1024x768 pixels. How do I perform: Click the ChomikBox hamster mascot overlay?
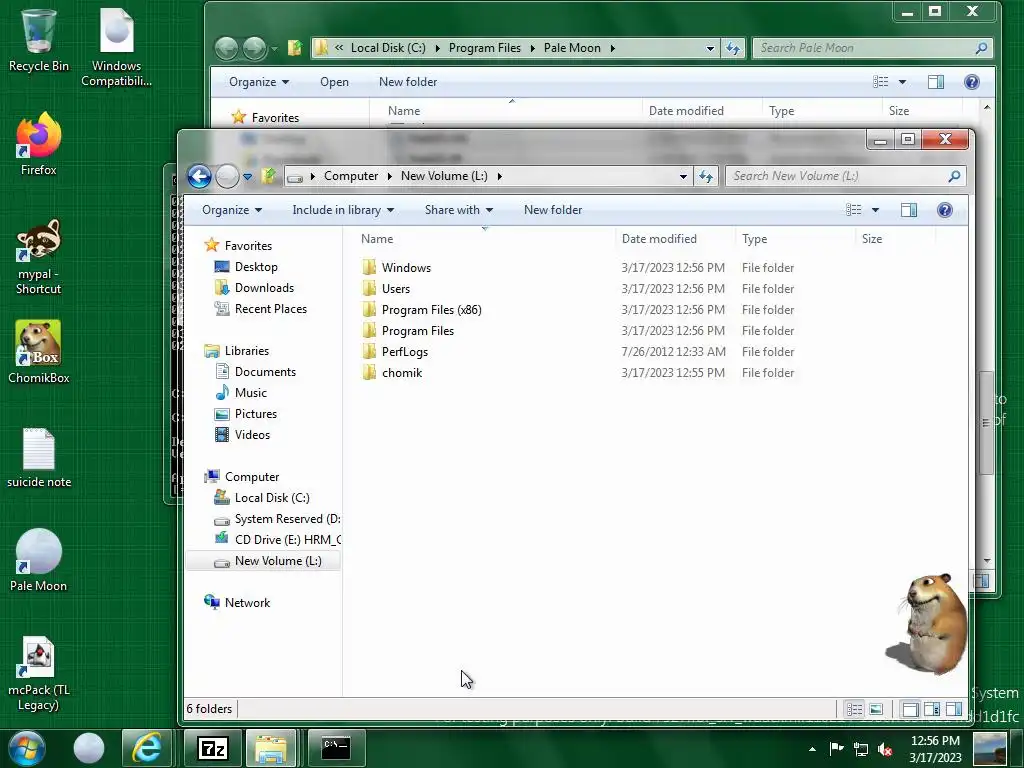pos(927,623)
